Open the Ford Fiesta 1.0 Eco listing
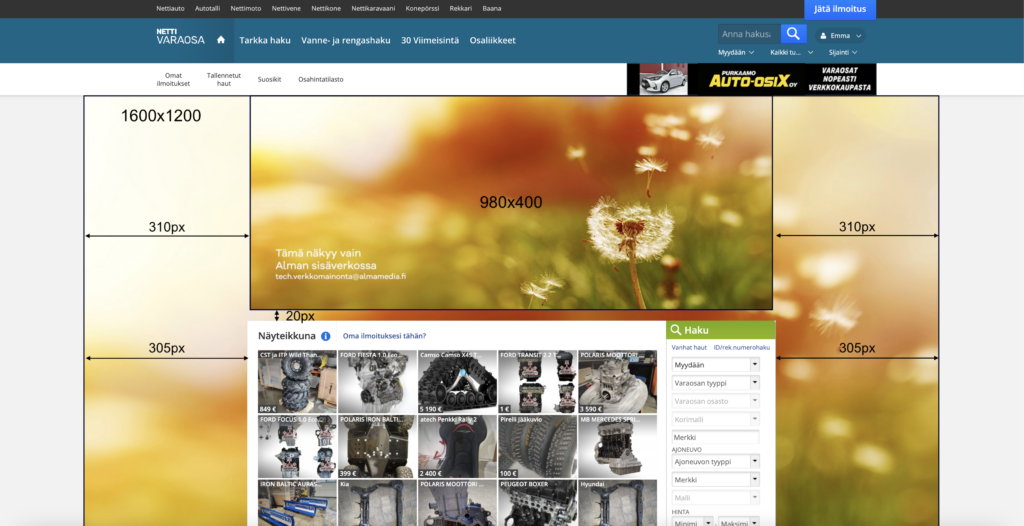This screenshot has height=526, width=1024. pos(377,382)
